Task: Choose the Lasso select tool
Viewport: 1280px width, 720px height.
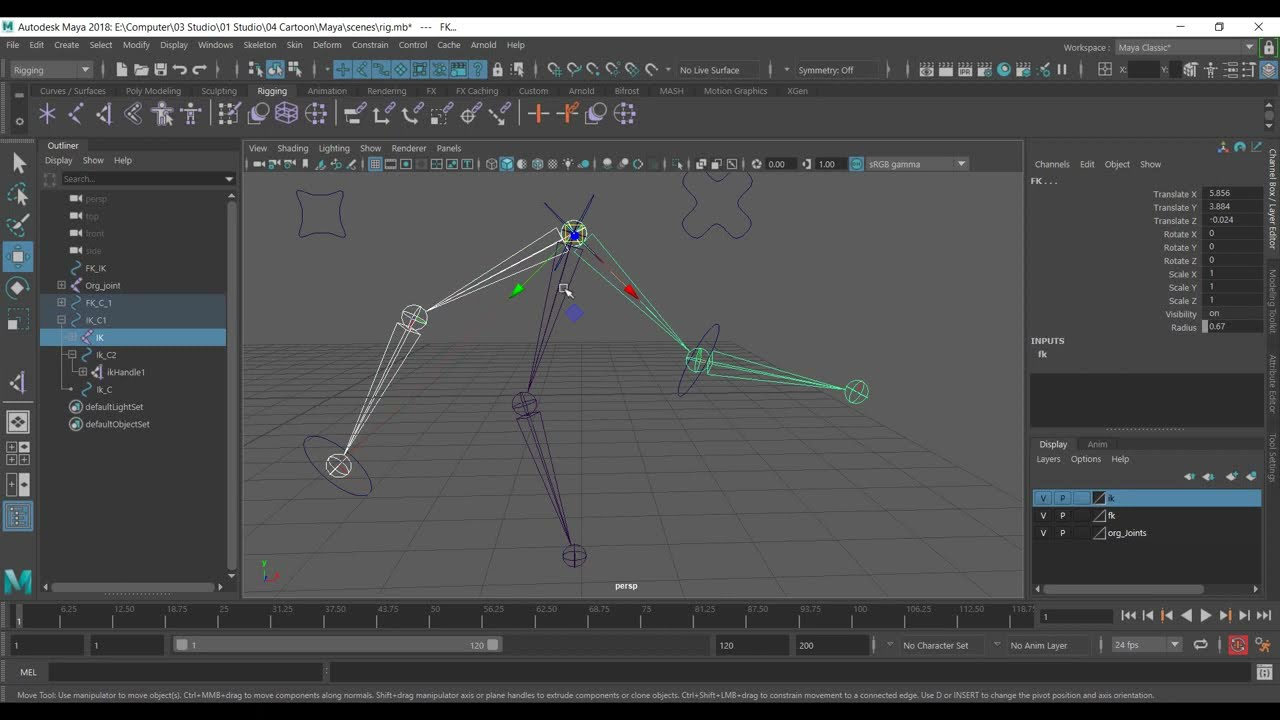Action: coord(18,194)
